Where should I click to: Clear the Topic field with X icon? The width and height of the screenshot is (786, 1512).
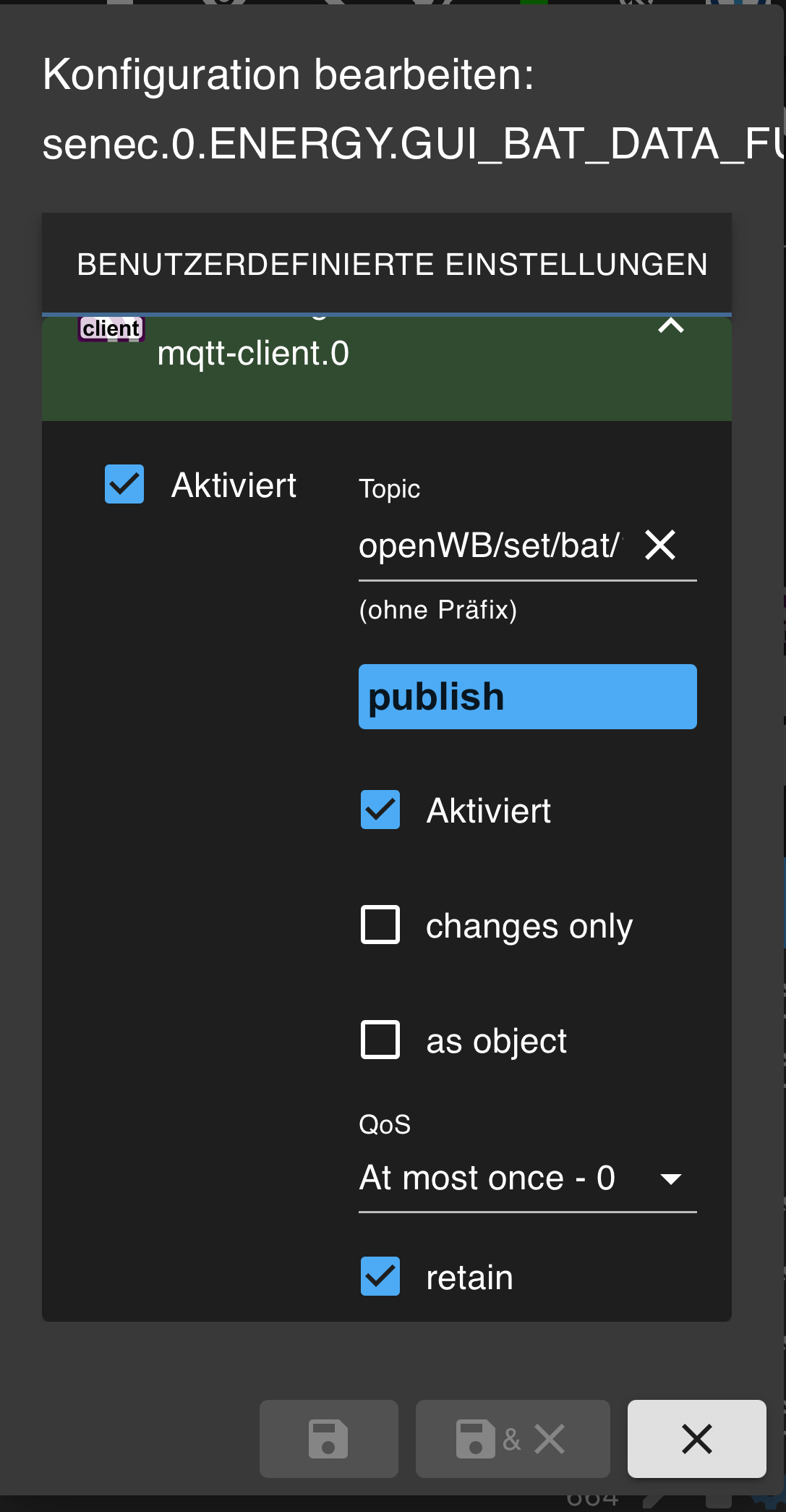coord(660,545)
